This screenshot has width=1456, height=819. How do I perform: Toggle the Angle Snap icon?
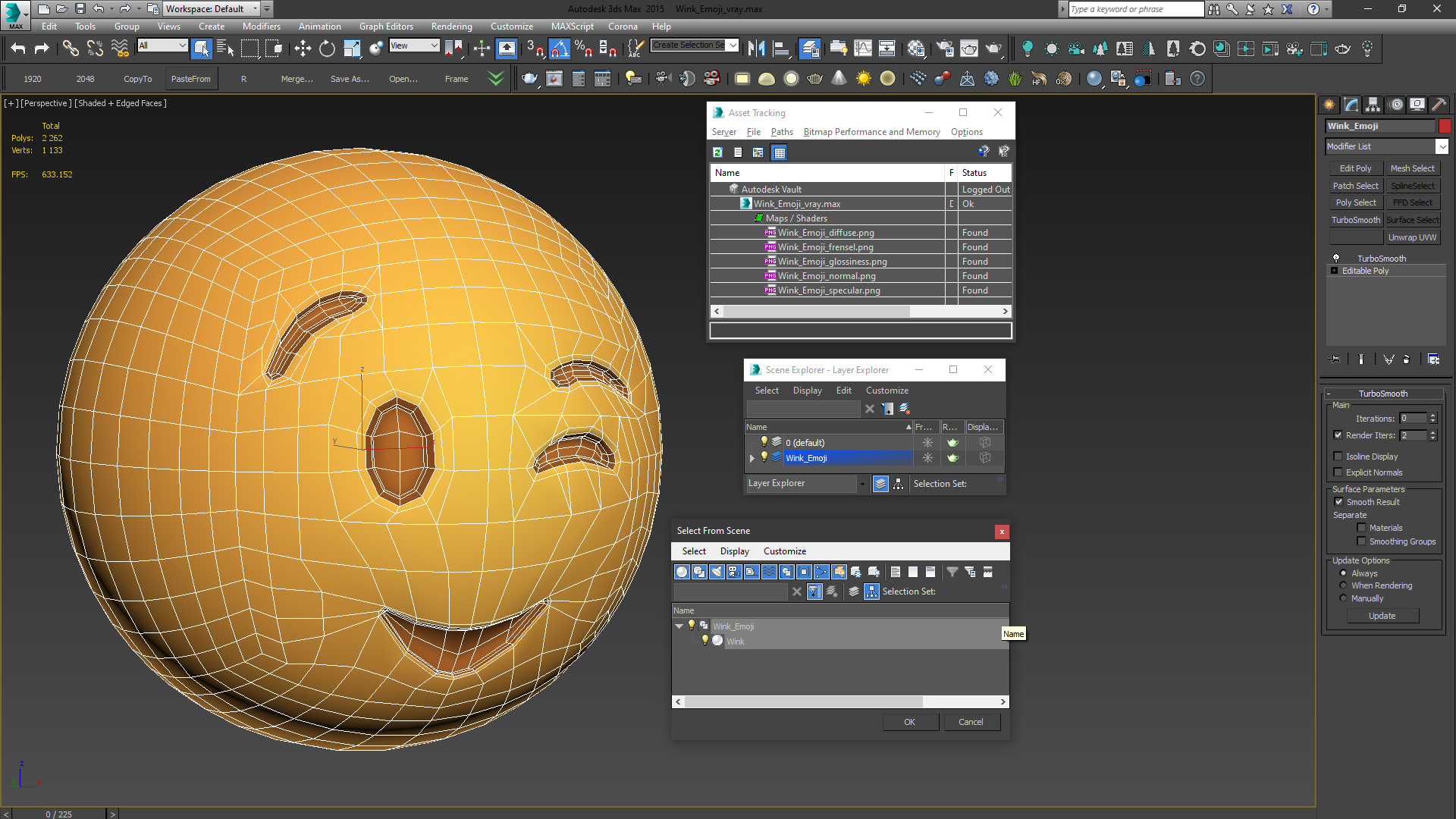pyautogui.click(x=559, y=49)
